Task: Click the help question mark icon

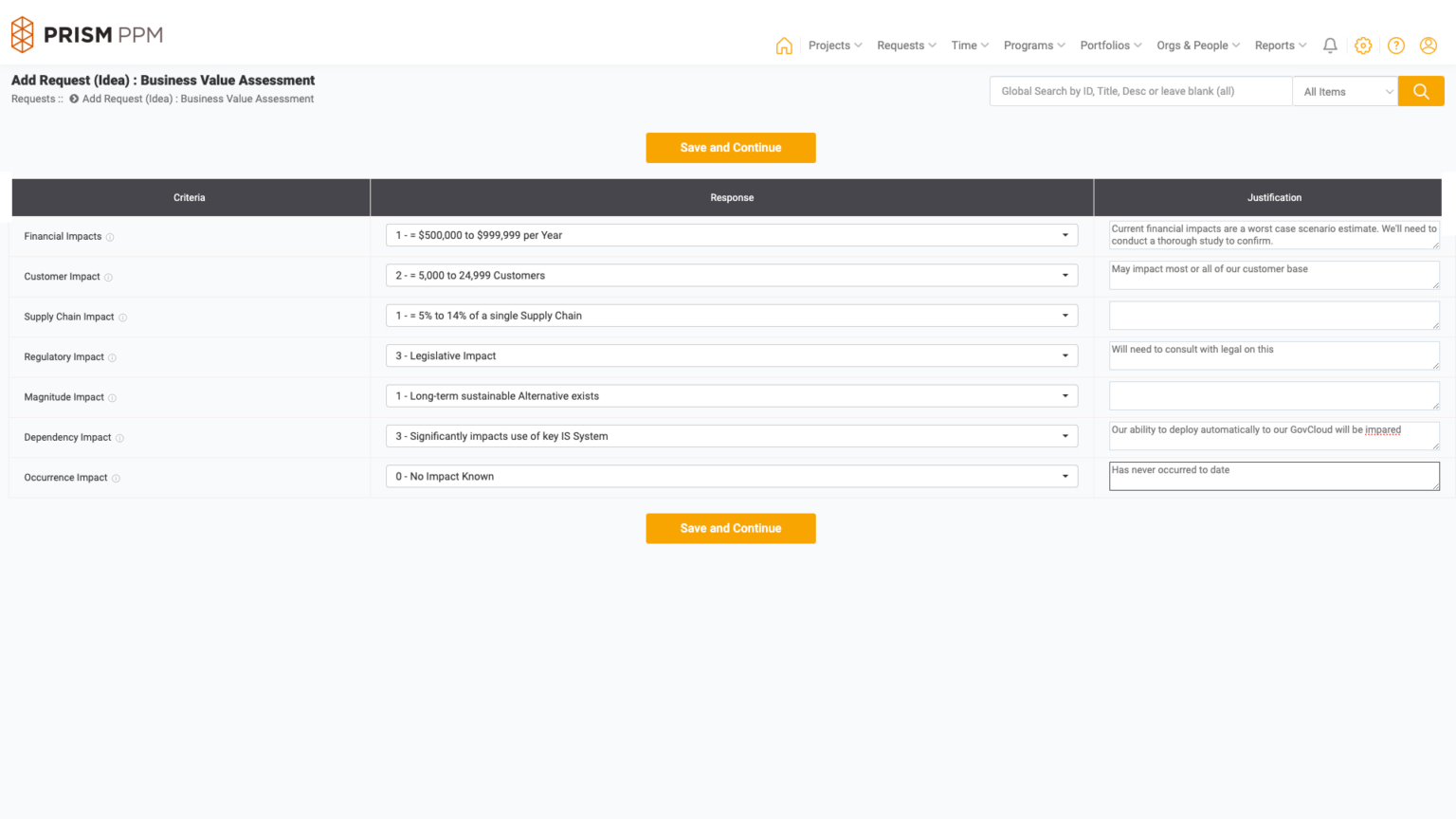Action: coord(1395,45)
